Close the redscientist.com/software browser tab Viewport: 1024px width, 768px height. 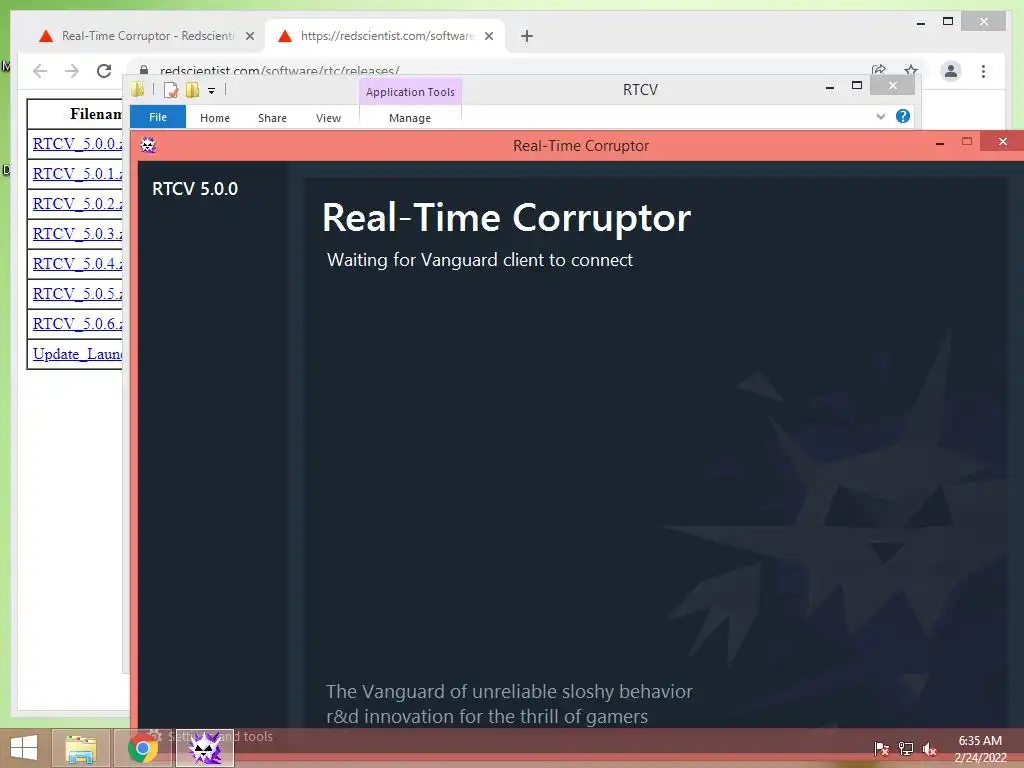pyautogui.click(x=488, y=36)
